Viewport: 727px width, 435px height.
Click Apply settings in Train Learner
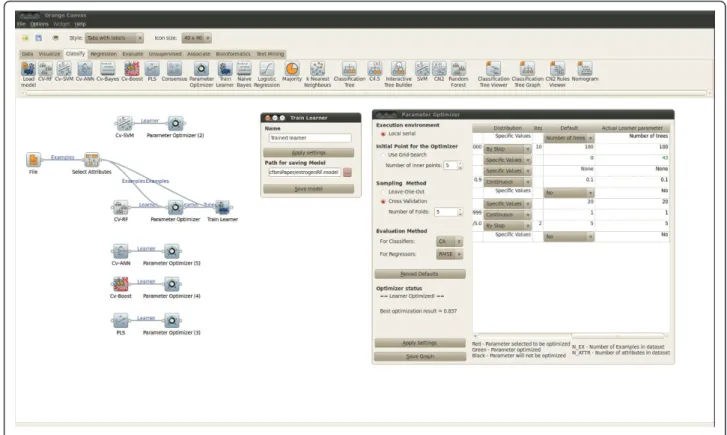pos(308,153)
